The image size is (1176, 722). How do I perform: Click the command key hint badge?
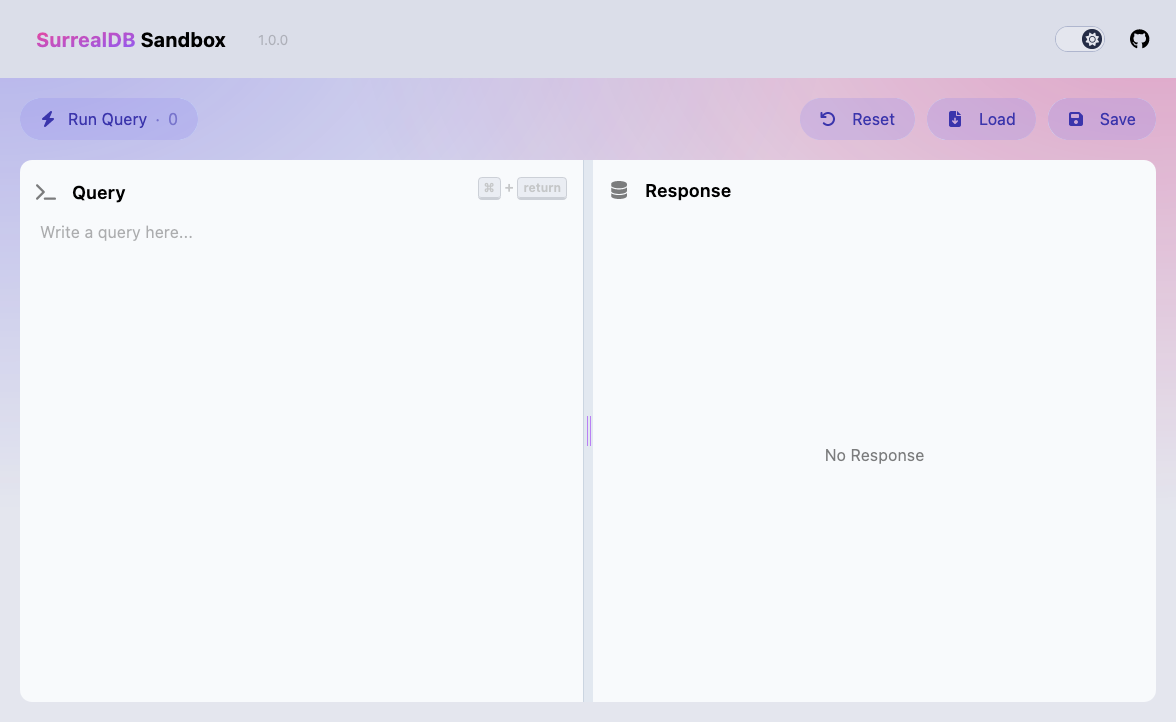tap(489, 188)
